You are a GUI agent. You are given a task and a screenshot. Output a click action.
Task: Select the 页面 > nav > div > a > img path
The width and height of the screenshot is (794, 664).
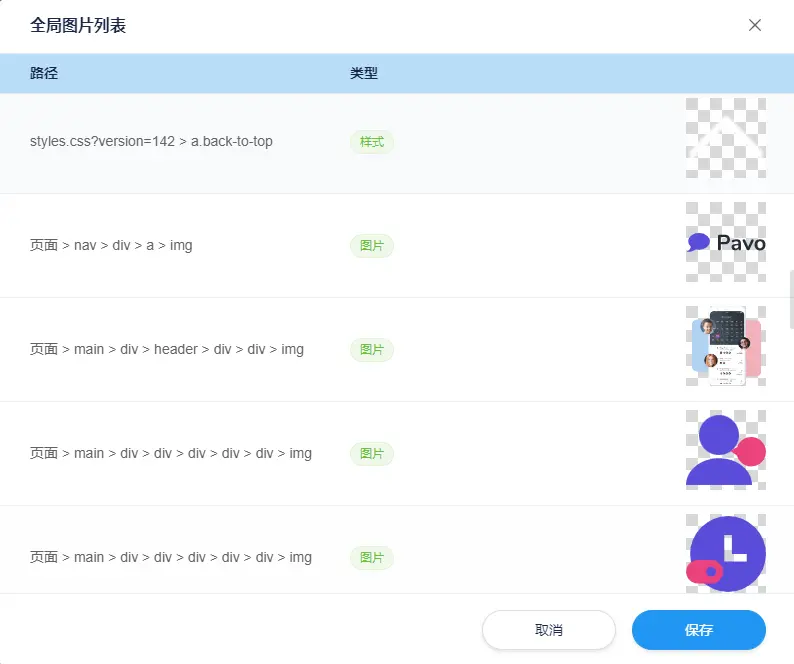111,246
